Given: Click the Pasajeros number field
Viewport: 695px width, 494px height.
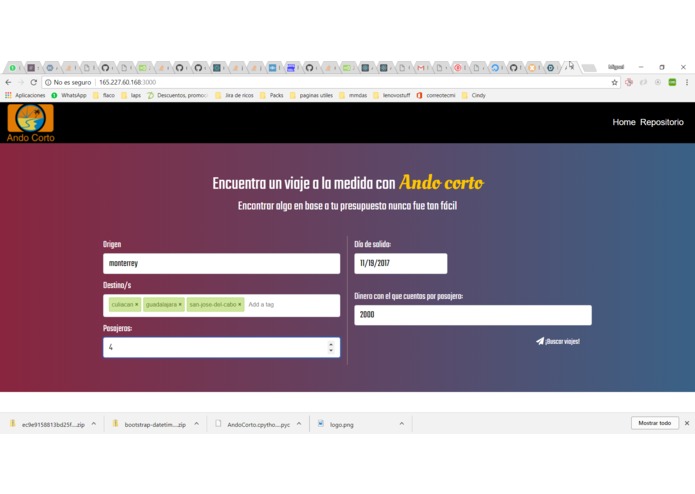Looking at the screenshot, I should [221, 347].
